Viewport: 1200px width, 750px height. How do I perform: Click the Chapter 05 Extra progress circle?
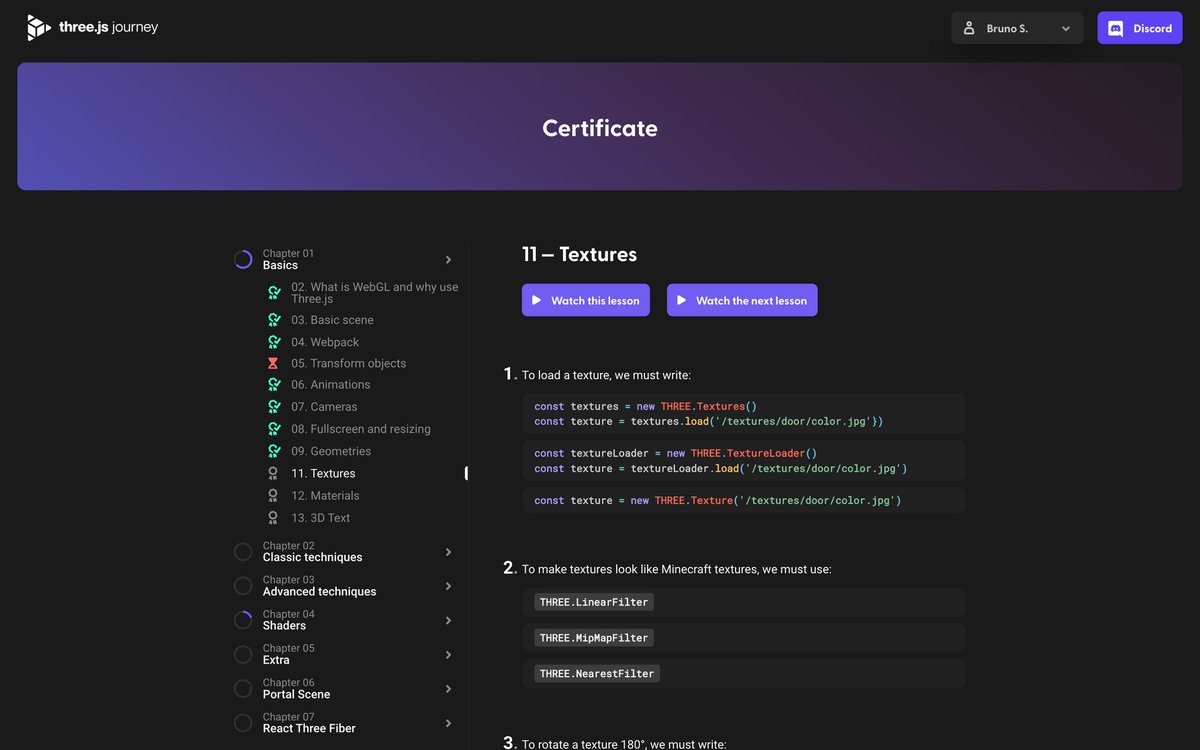pyautogui.click(x=243, y=655)
